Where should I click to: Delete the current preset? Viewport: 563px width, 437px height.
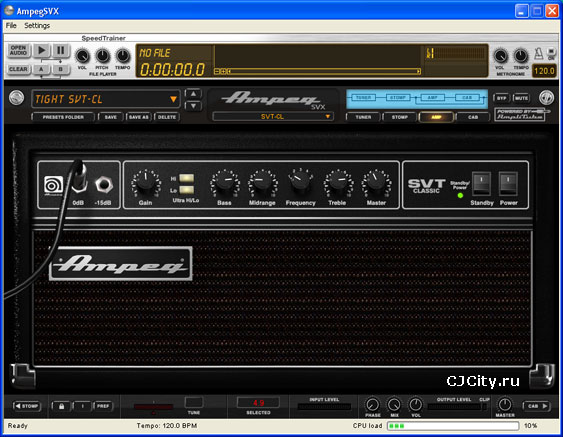tap(167, 117)
